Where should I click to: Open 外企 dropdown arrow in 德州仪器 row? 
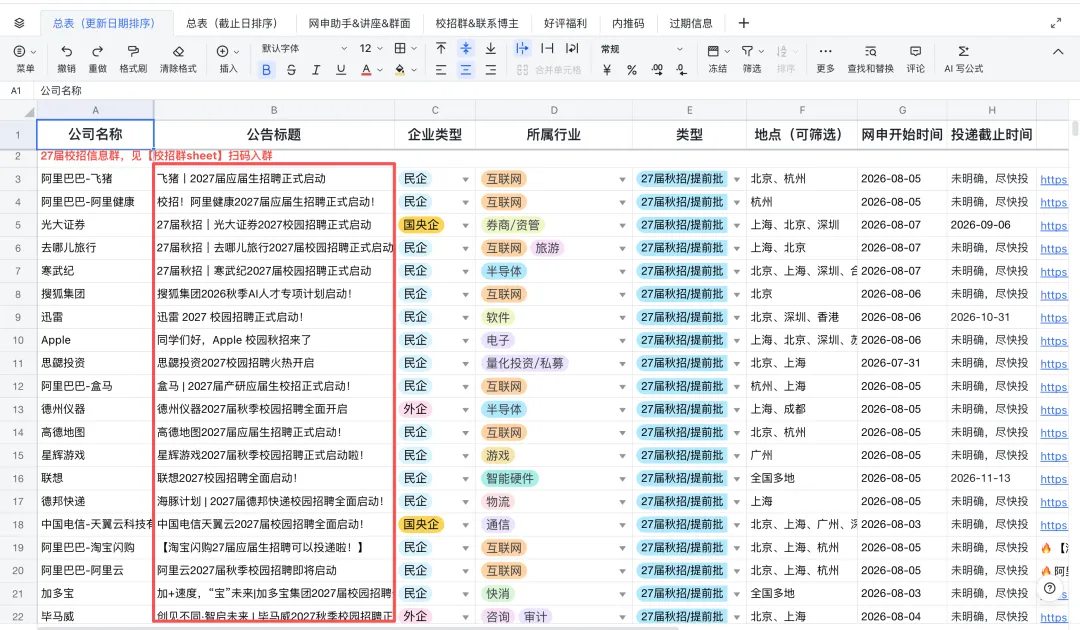[x=466, y=410]
